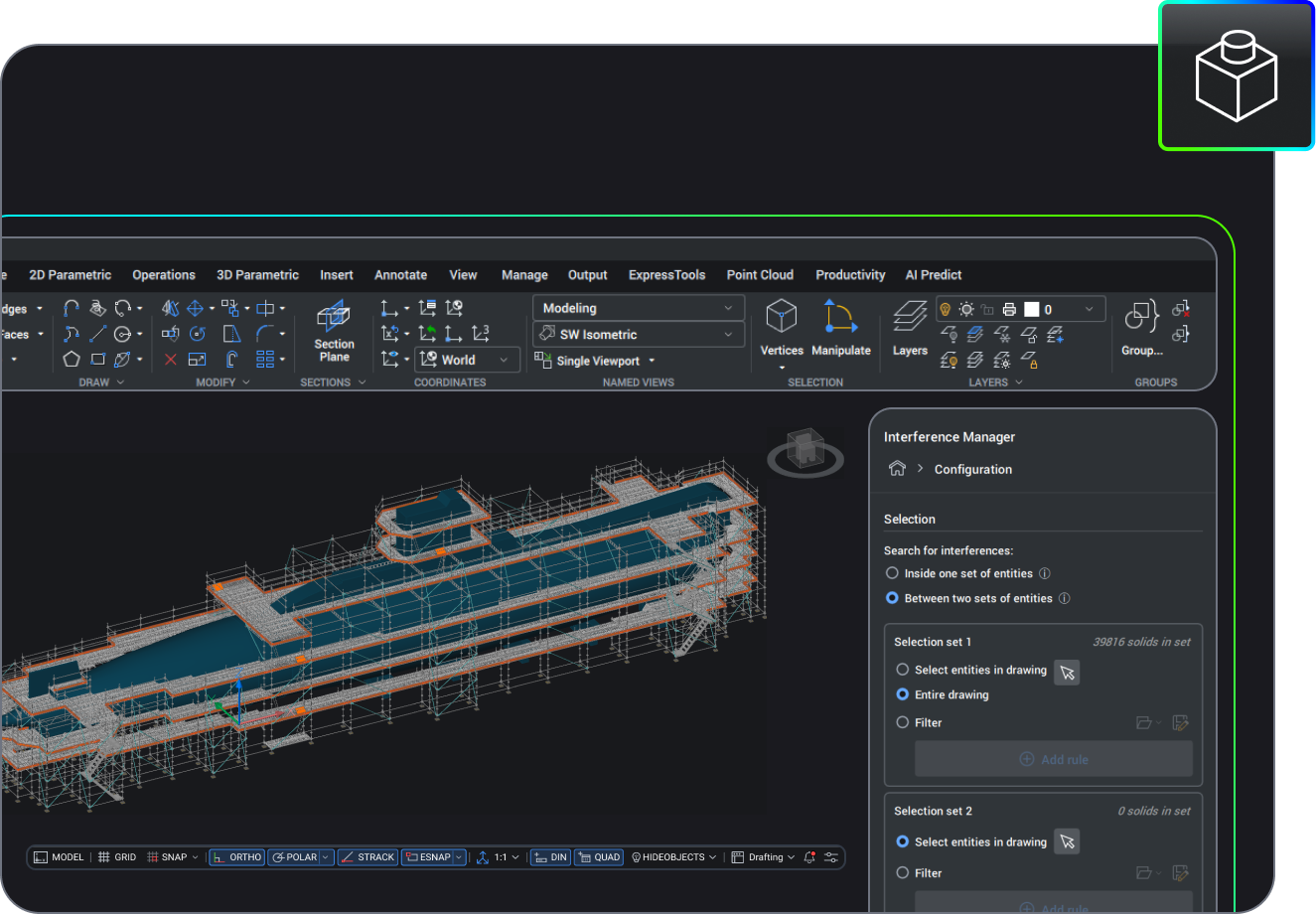Screen dimensions: 1316x914
Task: Activate the Vertices selection tool
Action: point(782,330)
